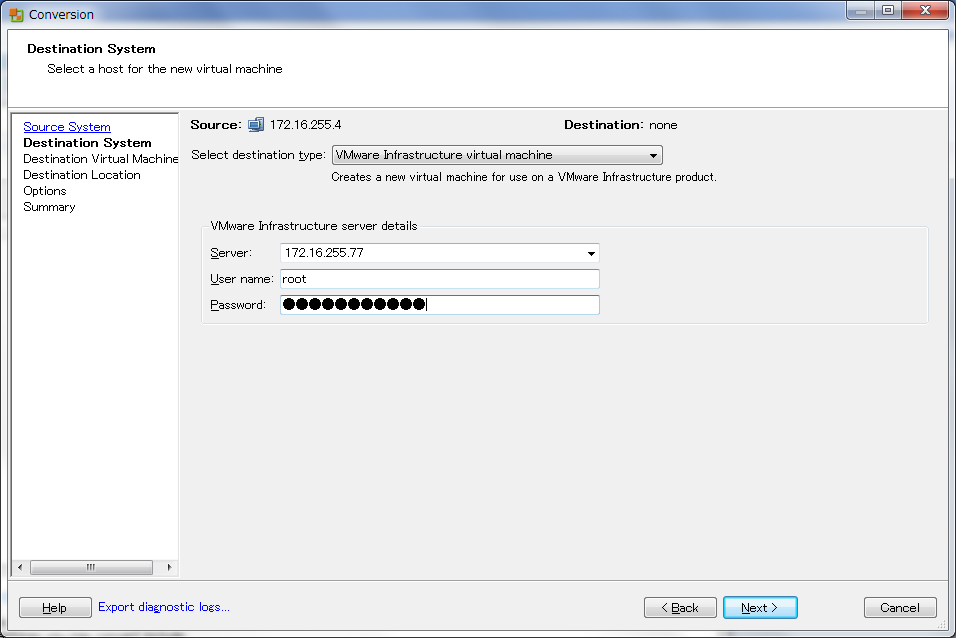Click the Help button

[x=55, y=608]
